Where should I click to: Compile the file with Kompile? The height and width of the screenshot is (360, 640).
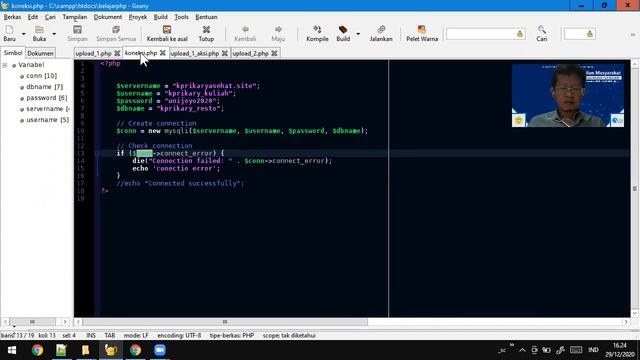pyautogui.click(x=317, y=33)
